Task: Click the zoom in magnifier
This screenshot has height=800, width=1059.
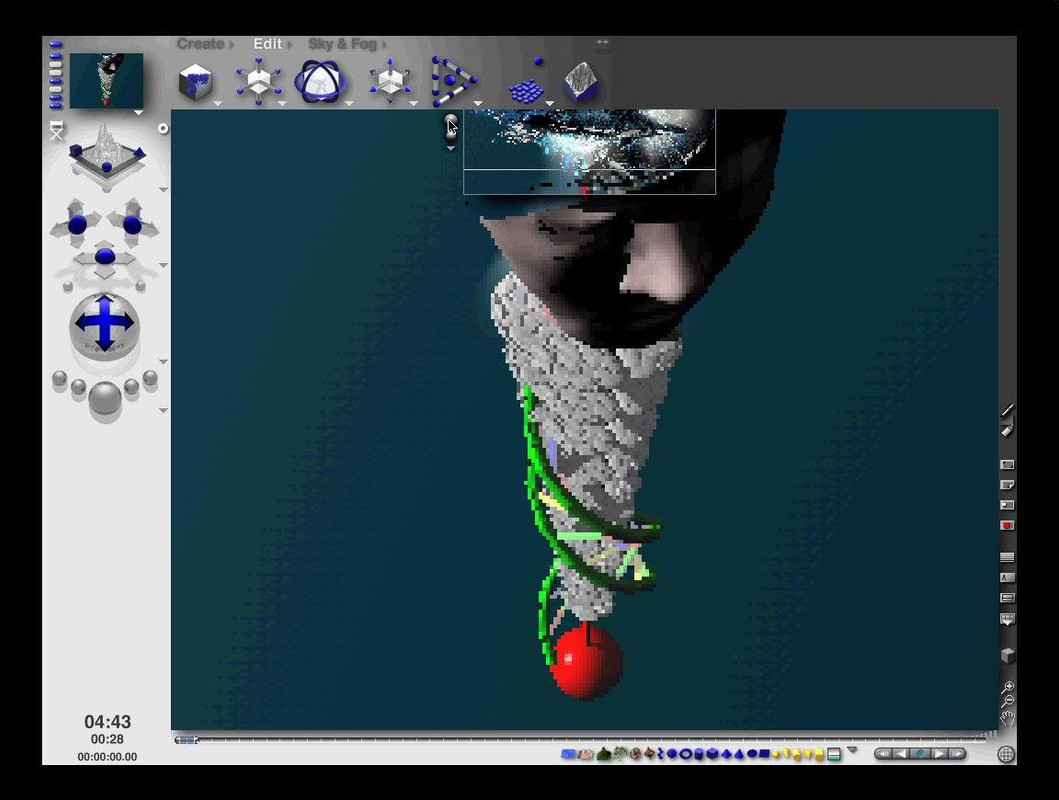Action: [x=1008, y=687]
